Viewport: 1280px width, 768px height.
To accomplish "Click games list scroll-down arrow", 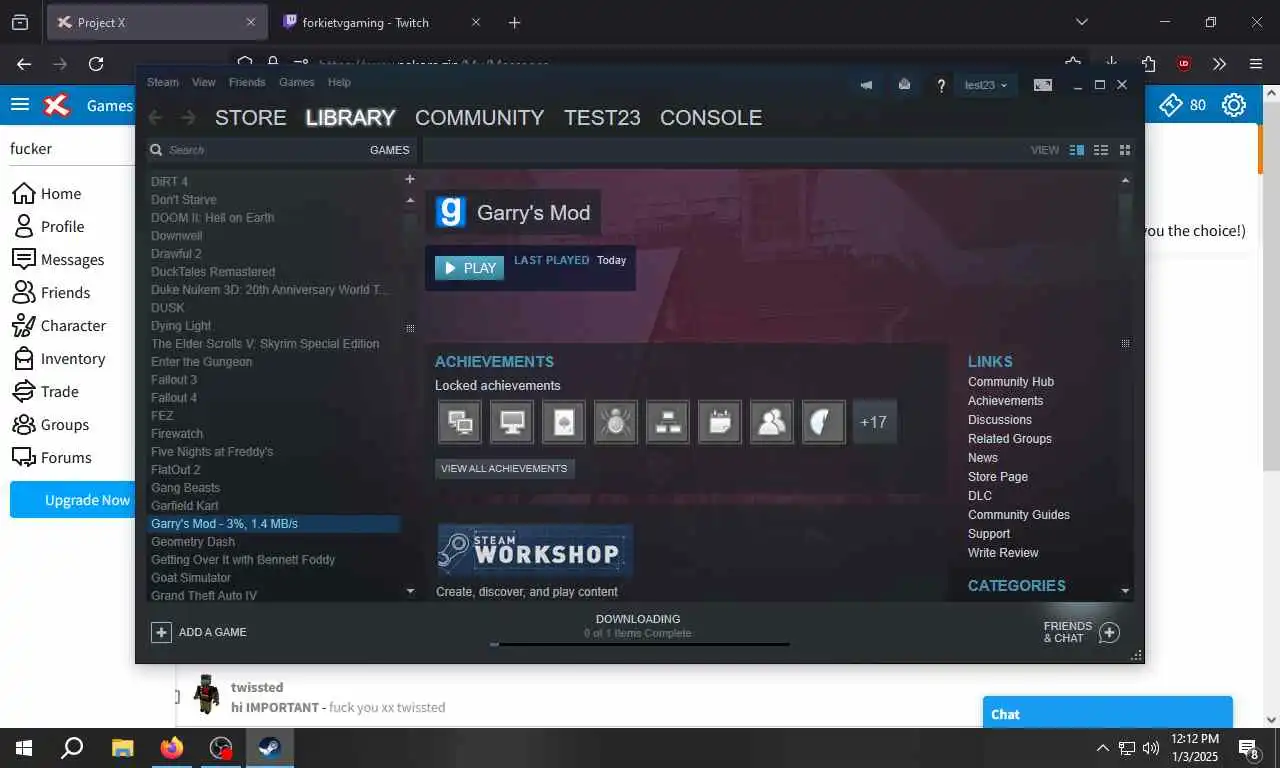I will pyautogui.click(x=410, y=592).
